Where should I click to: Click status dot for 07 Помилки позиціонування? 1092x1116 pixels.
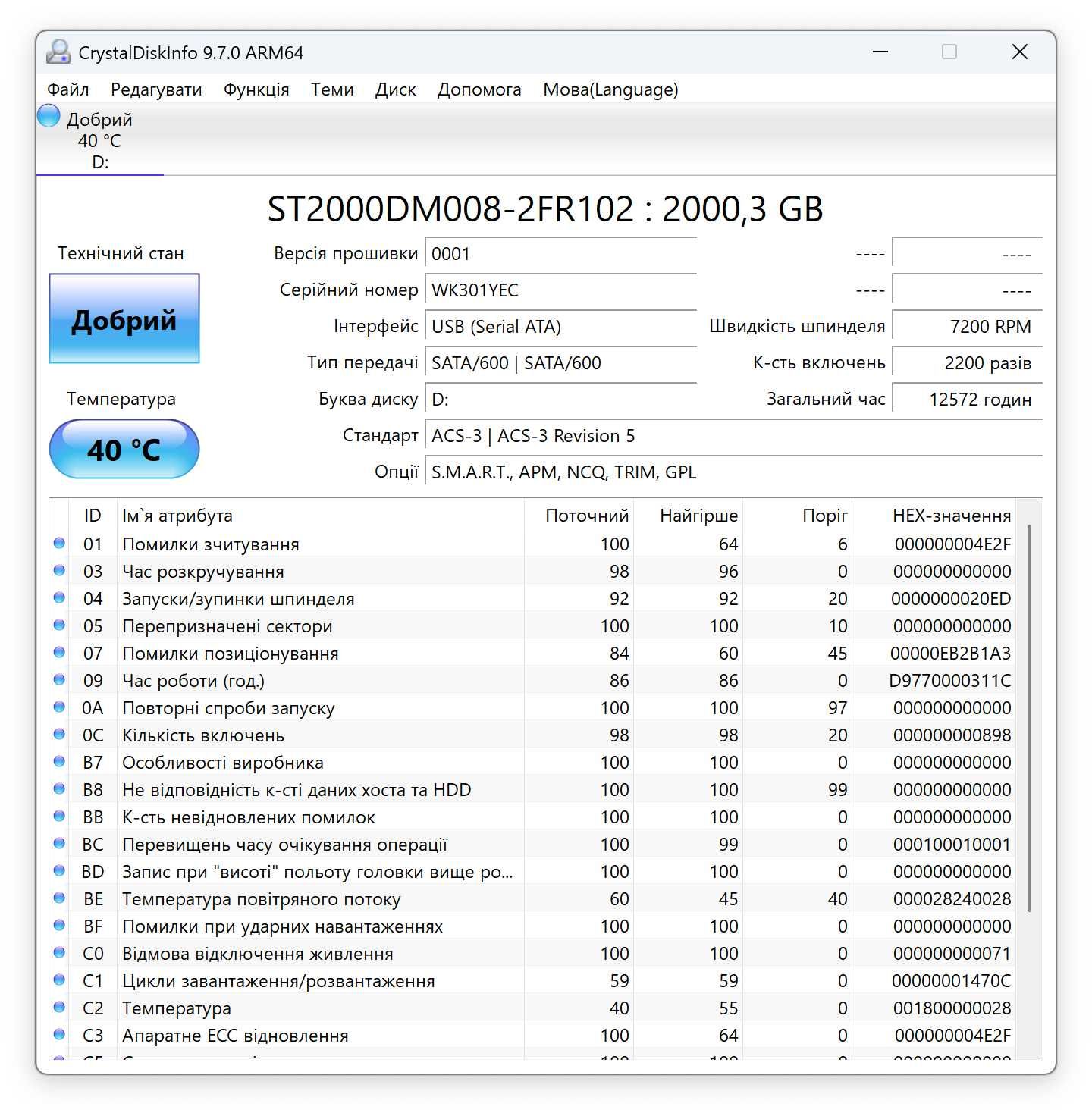[59, 652]
